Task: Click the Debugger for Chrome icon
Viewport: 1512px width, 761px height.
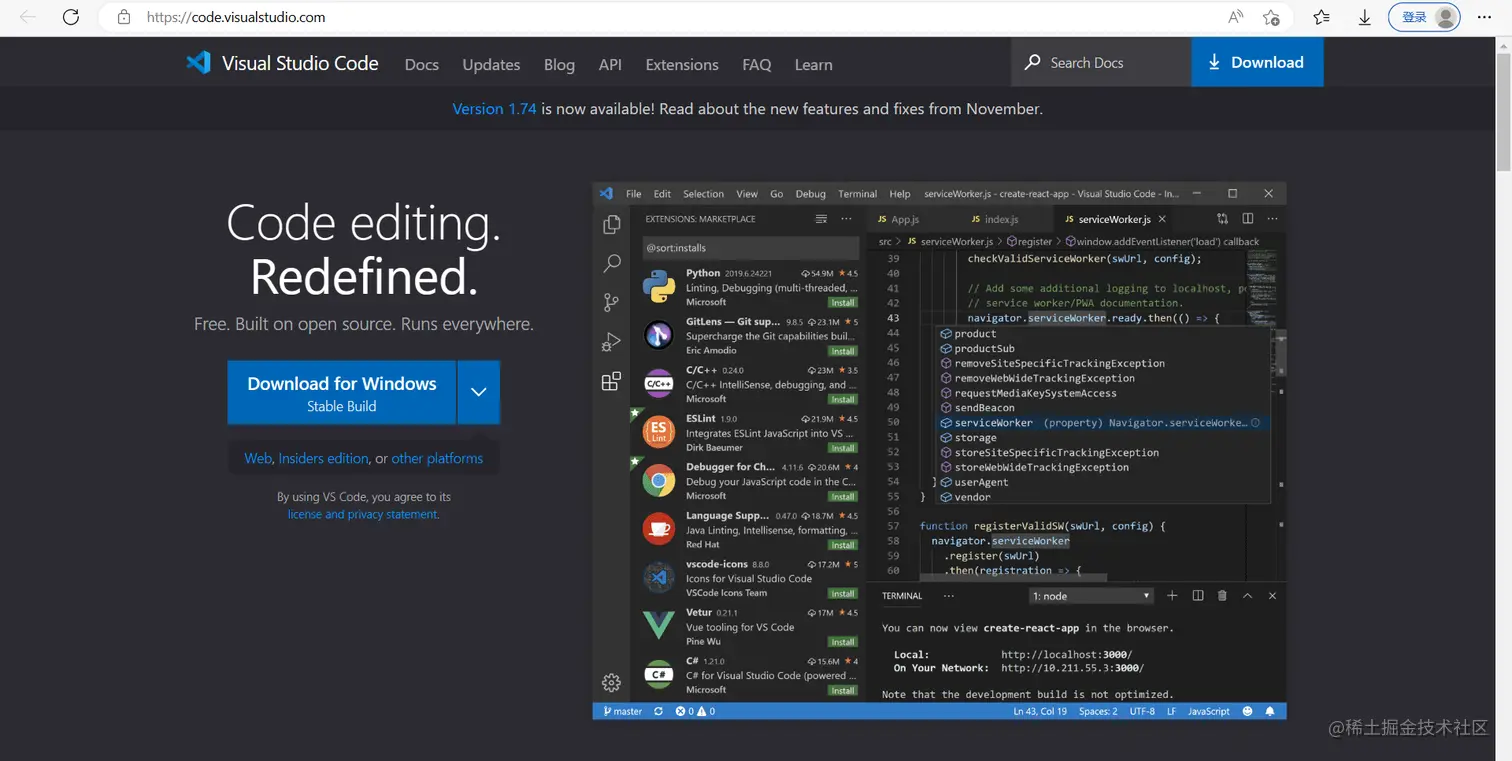Action: point(658,481)
